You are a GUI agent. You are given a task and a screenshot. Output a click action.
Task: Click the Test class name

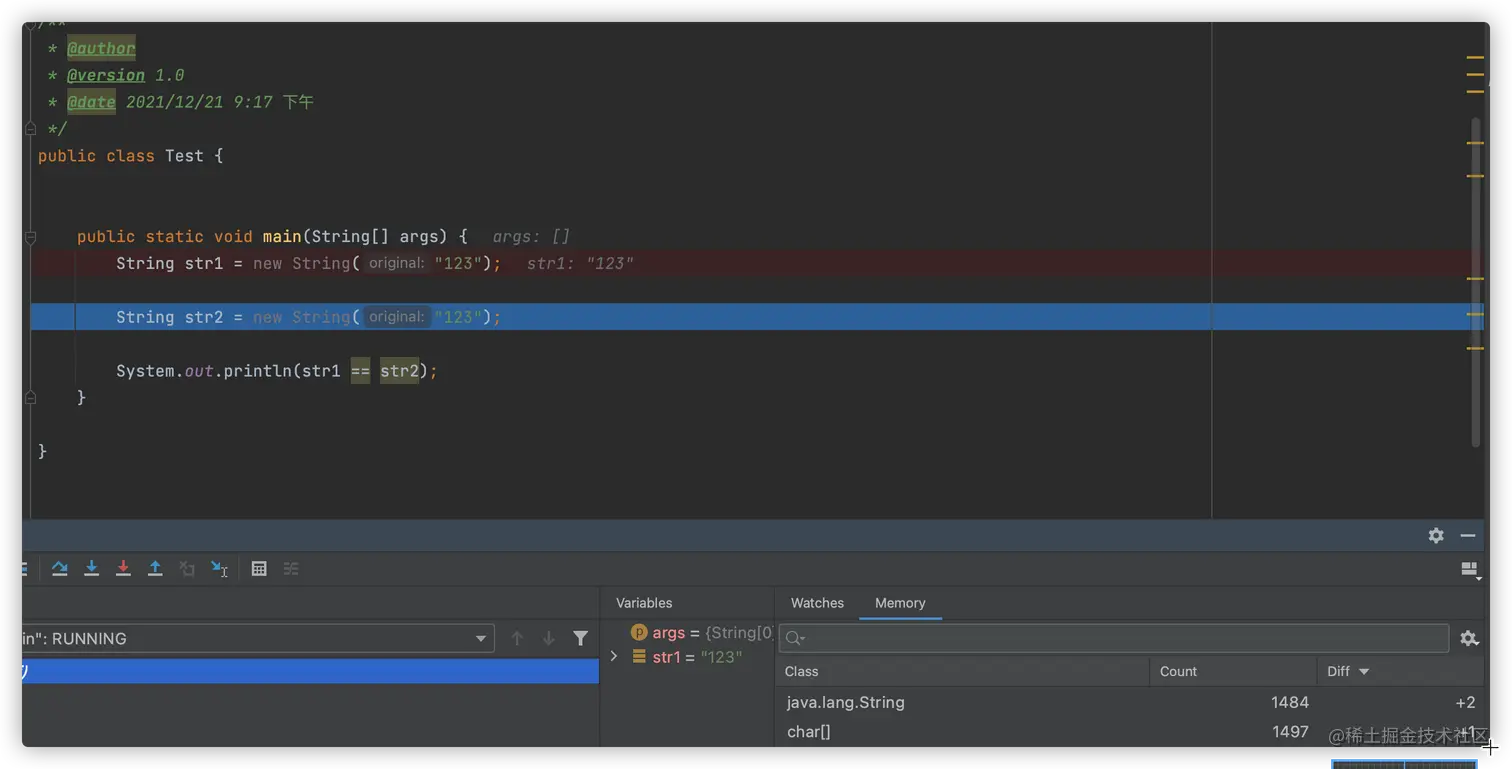pos(184,156)
